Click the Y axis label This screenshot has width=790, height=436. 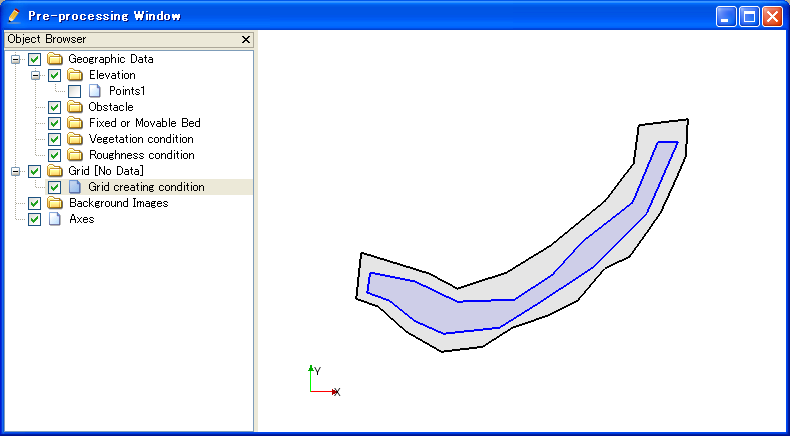click(x=317, y=371)
